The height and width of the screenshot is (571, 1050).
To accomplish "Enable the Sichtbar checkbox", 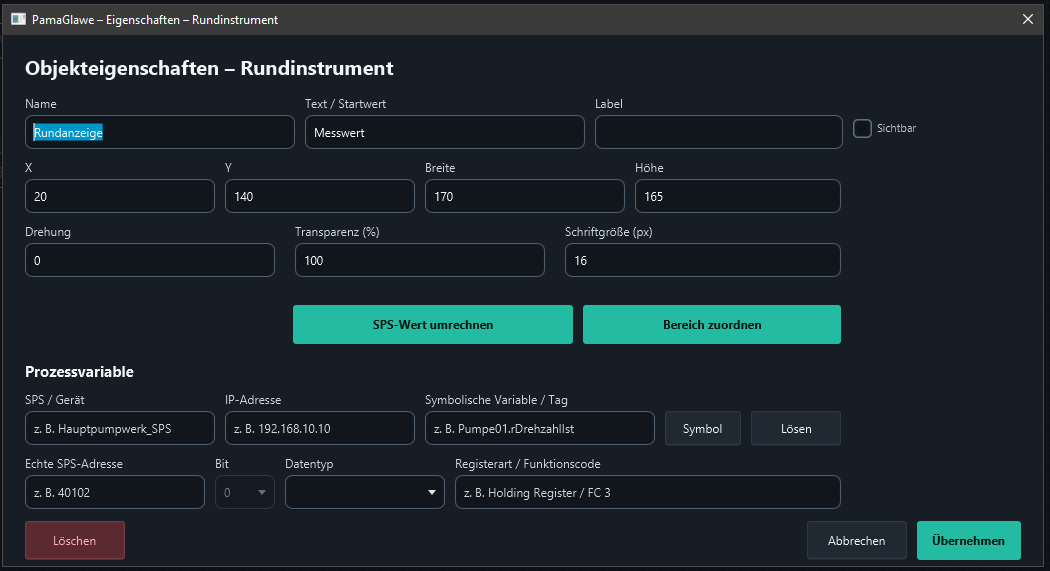I will pos(862,129).
